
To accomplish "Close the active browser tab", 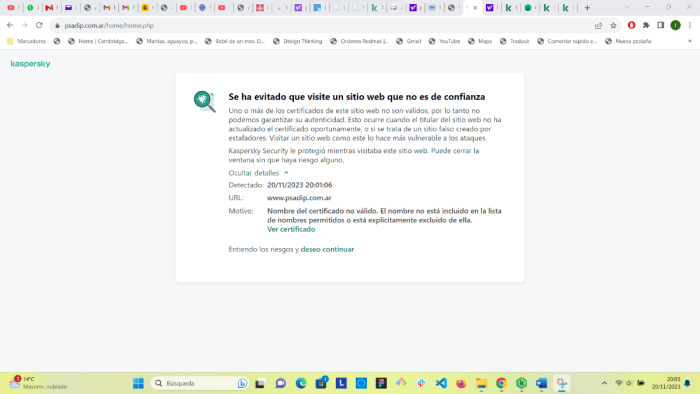I will 475,8.
